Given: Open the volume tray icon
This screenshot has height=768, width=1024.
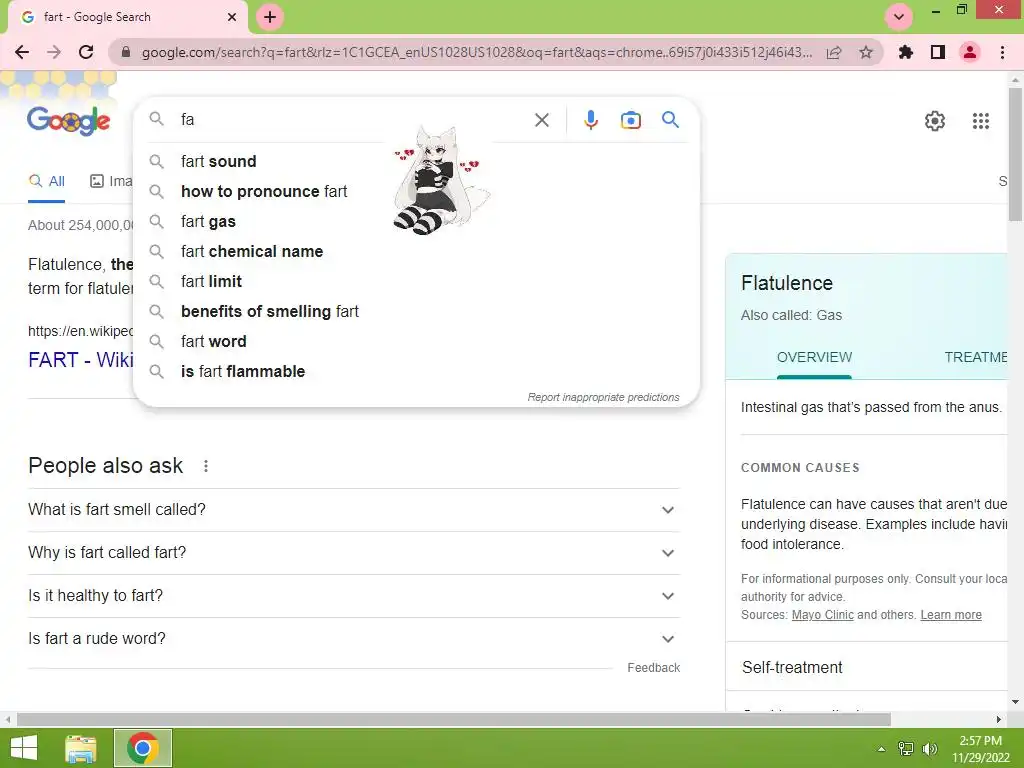Looking at the screenshot, I should [929, 748].
